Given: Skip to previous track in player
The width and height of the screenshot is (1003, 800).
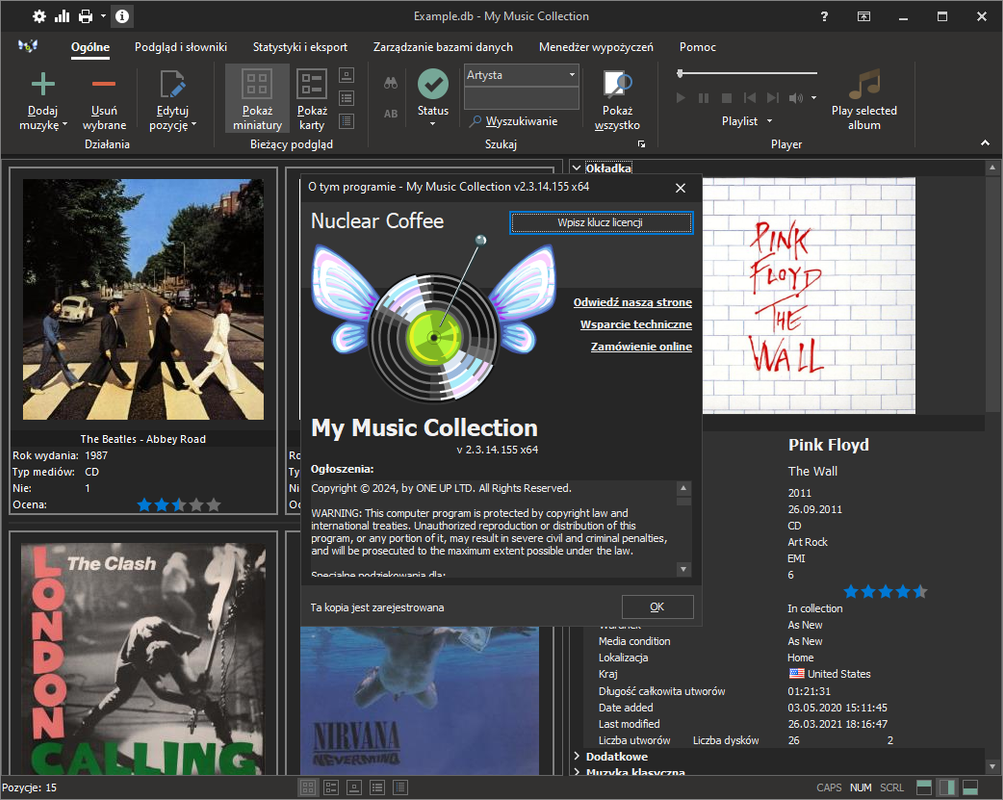Looking at the screenshot, I should (x=750, y=98).
